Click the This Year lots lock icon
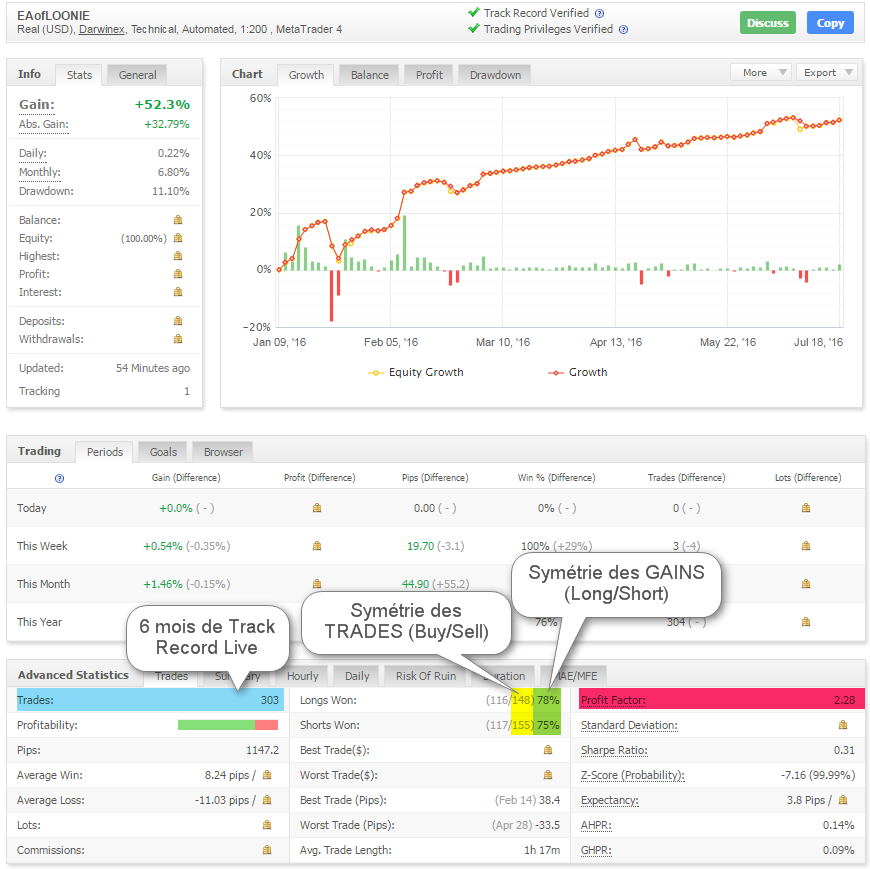 tap(806, 622)
